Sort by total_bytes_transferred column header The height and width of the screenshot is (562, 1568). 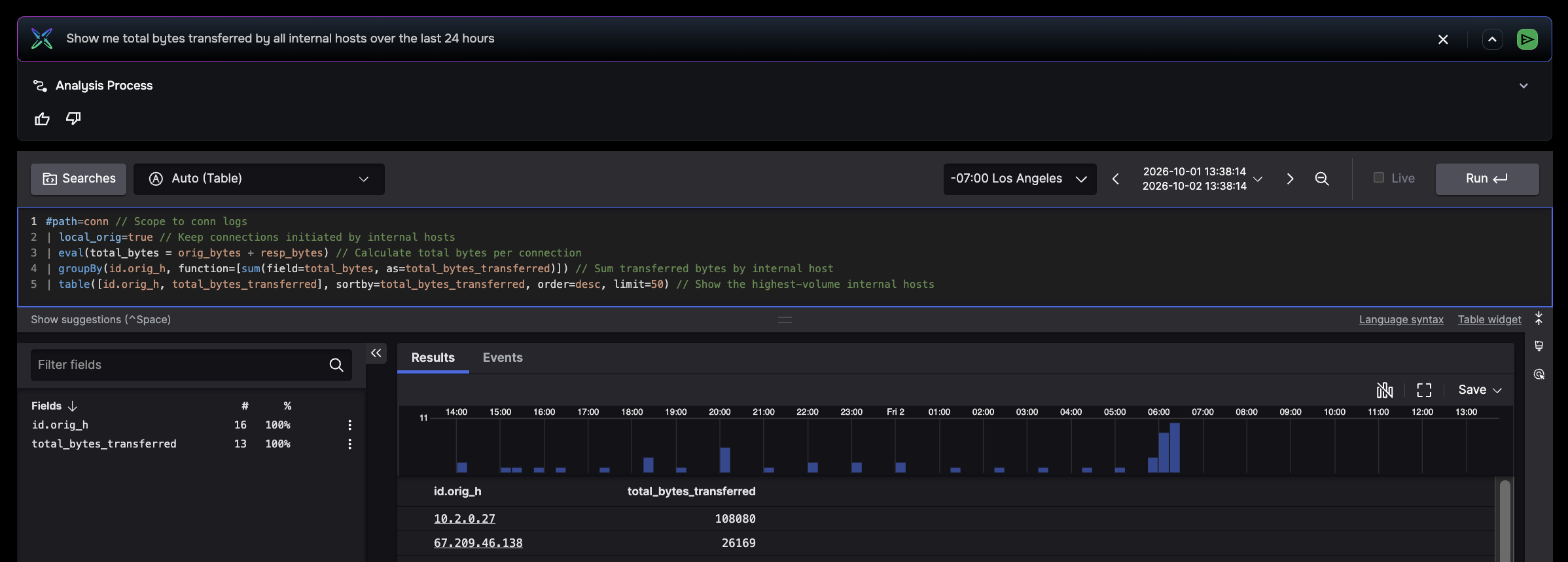(x=691, y=491)
